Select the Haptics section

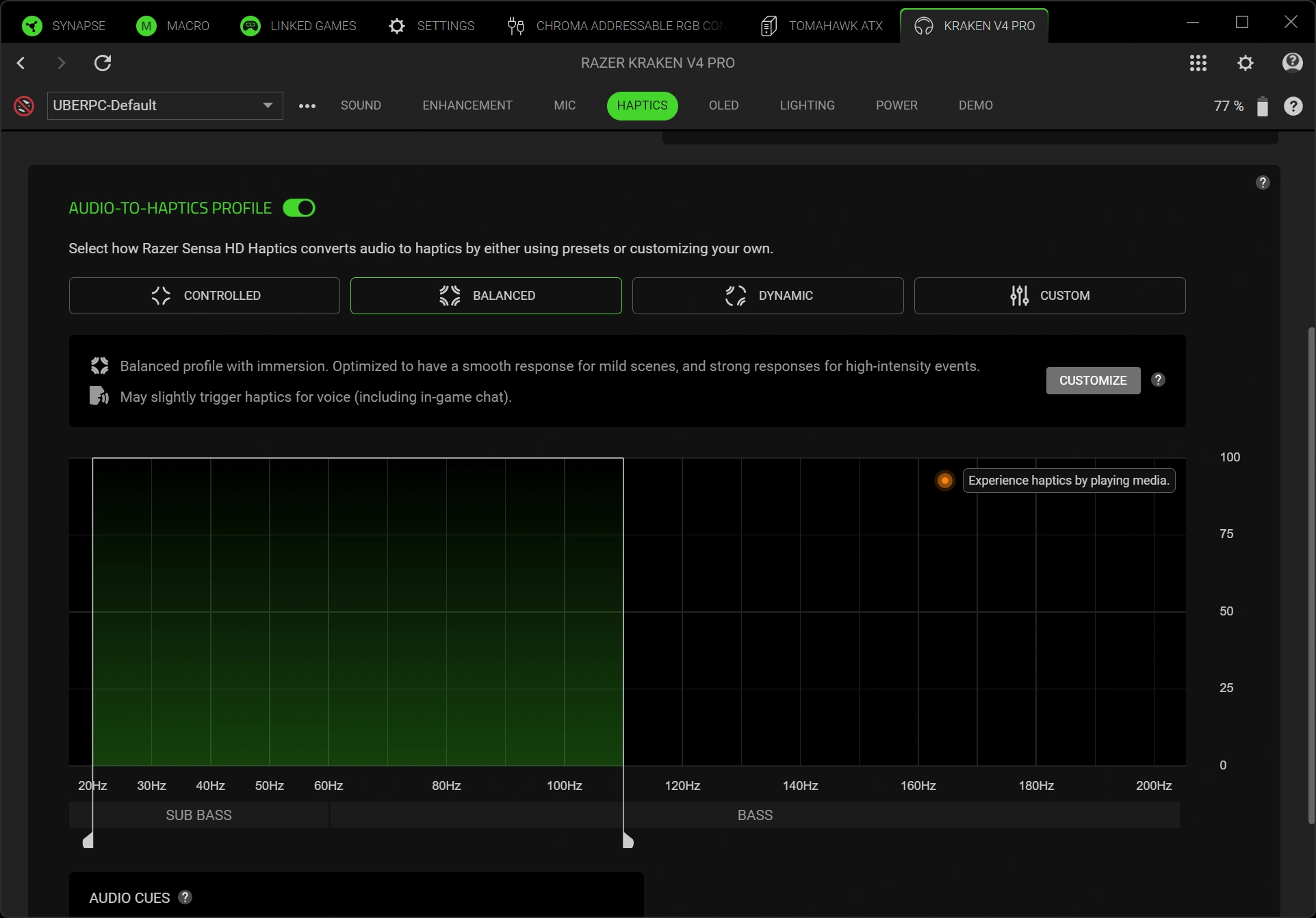click(x=642, y=105)
